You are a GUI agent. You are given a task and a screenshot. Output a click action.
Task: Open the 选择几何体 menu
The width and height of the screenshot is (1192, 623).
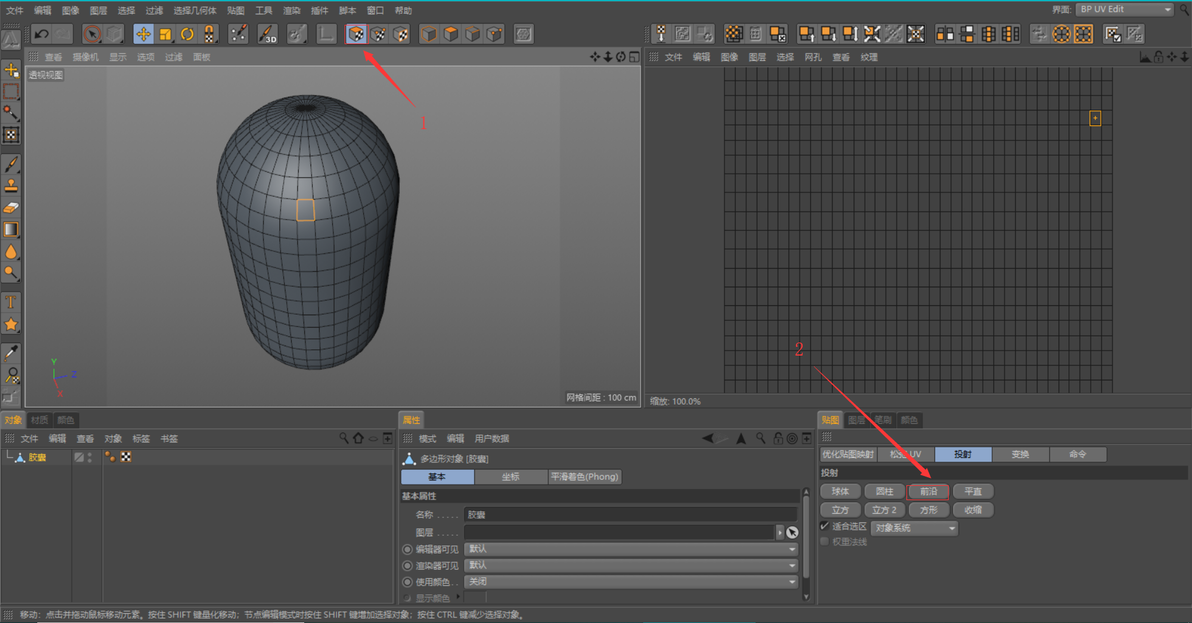(x=194, y=10)
